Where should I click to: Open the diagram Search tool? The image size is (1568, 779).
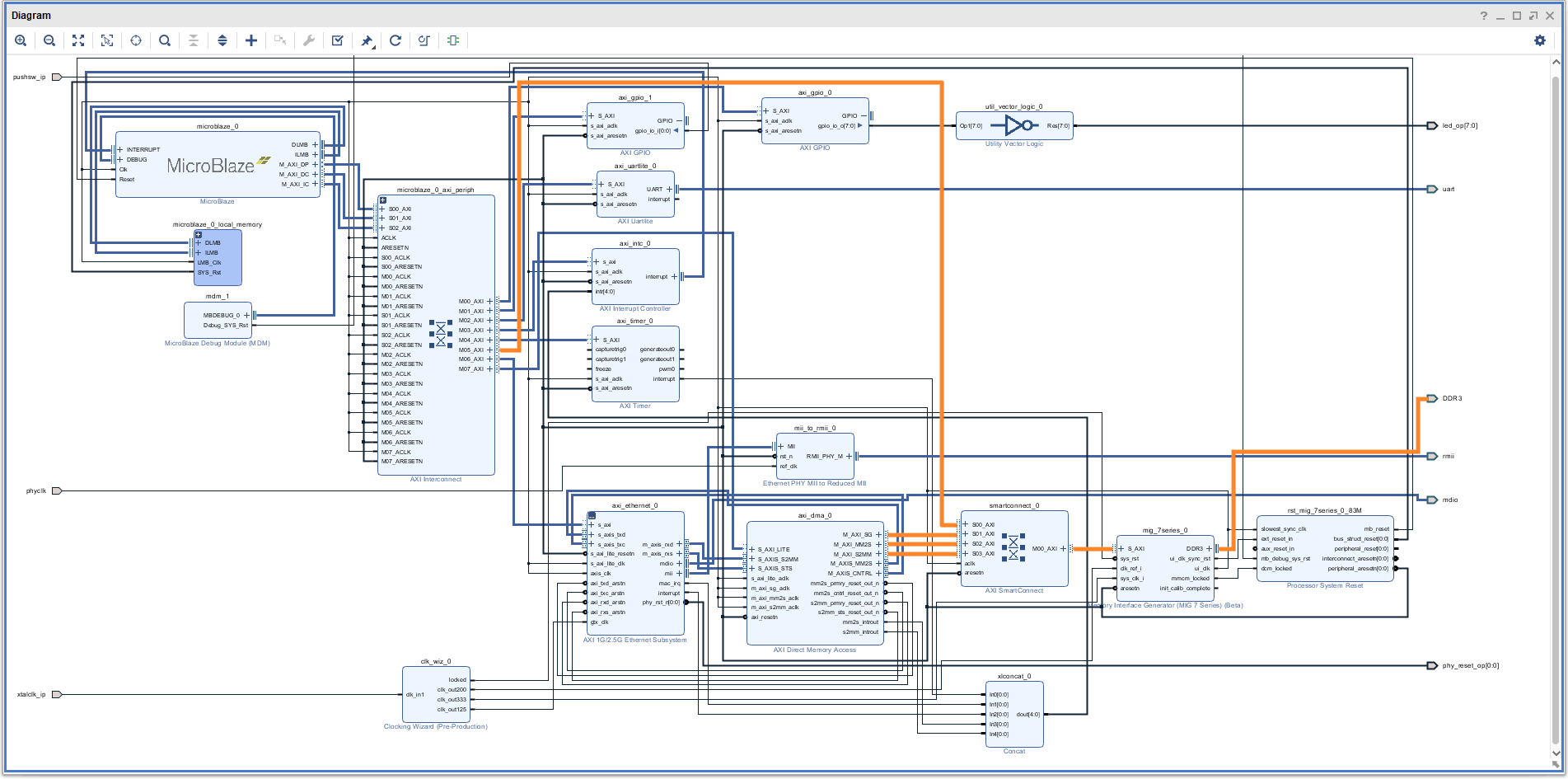(165, 40)
